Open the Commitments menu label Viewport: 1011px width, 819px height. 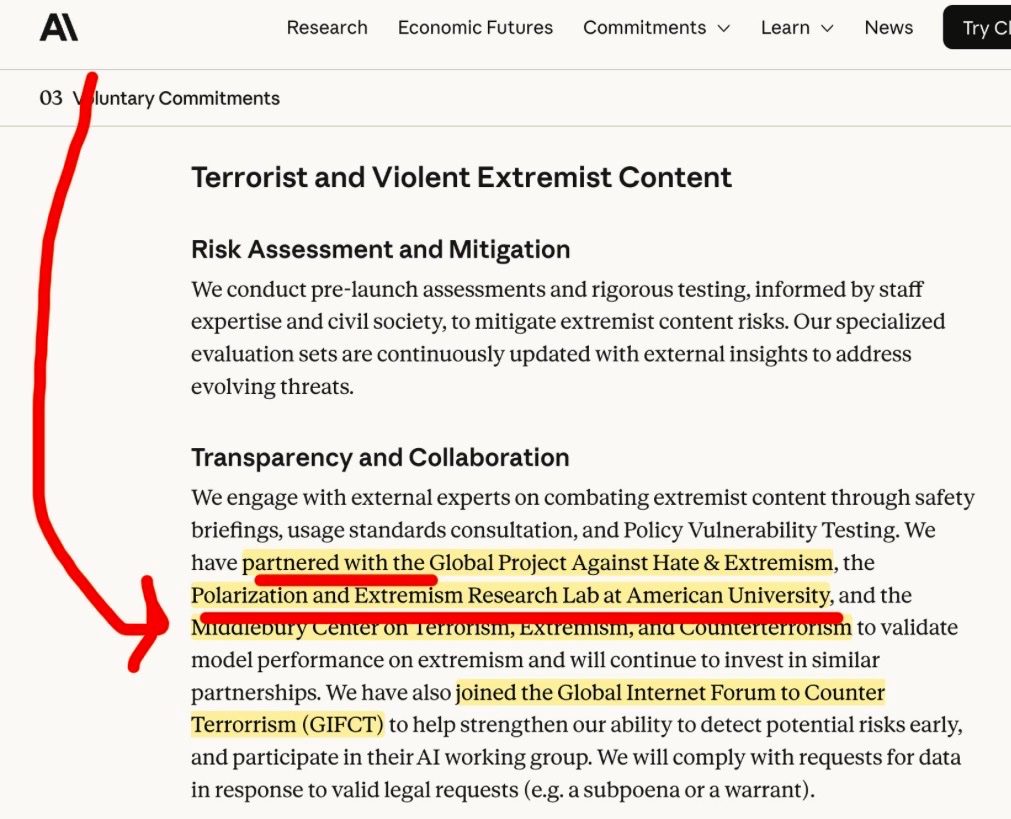(x=645, y=28)
